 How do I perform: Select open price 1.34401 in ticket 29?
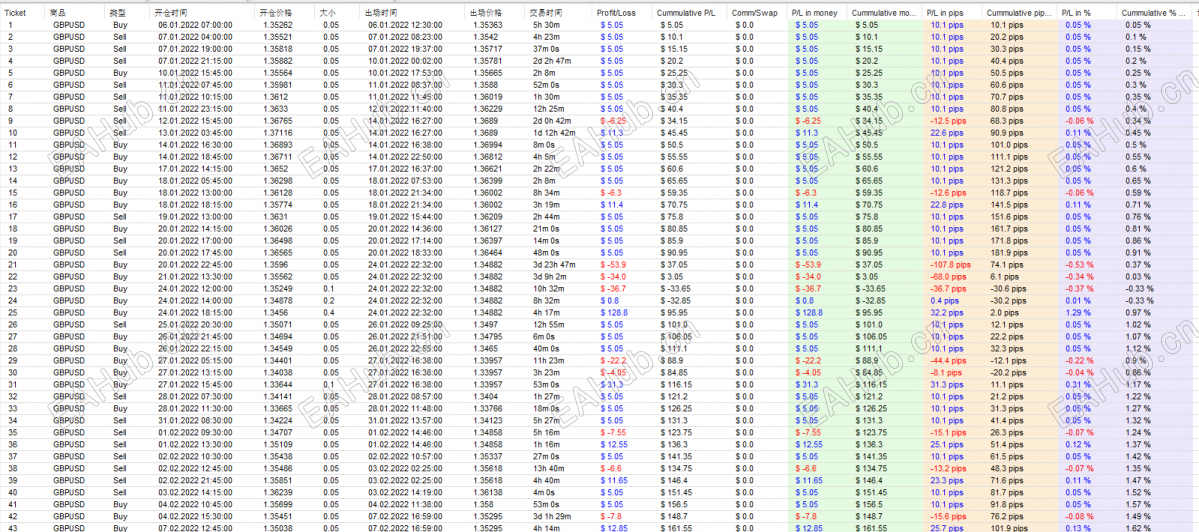click(x=276, y=359)
